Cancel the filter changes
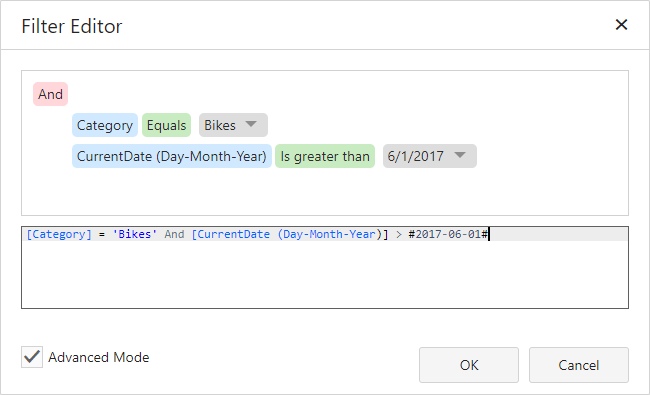The image size is (650, 395). coord(579,365)
